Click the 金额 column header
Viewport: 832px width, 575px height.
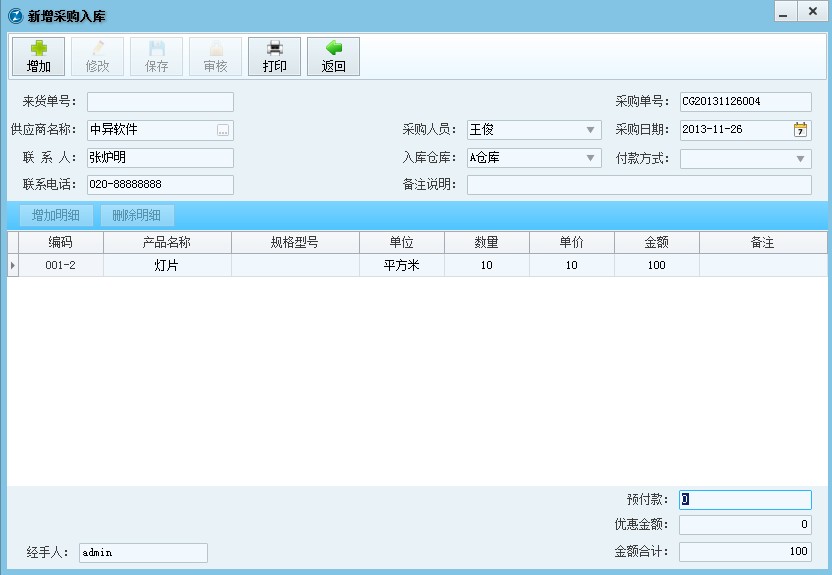tap(656, 243)
